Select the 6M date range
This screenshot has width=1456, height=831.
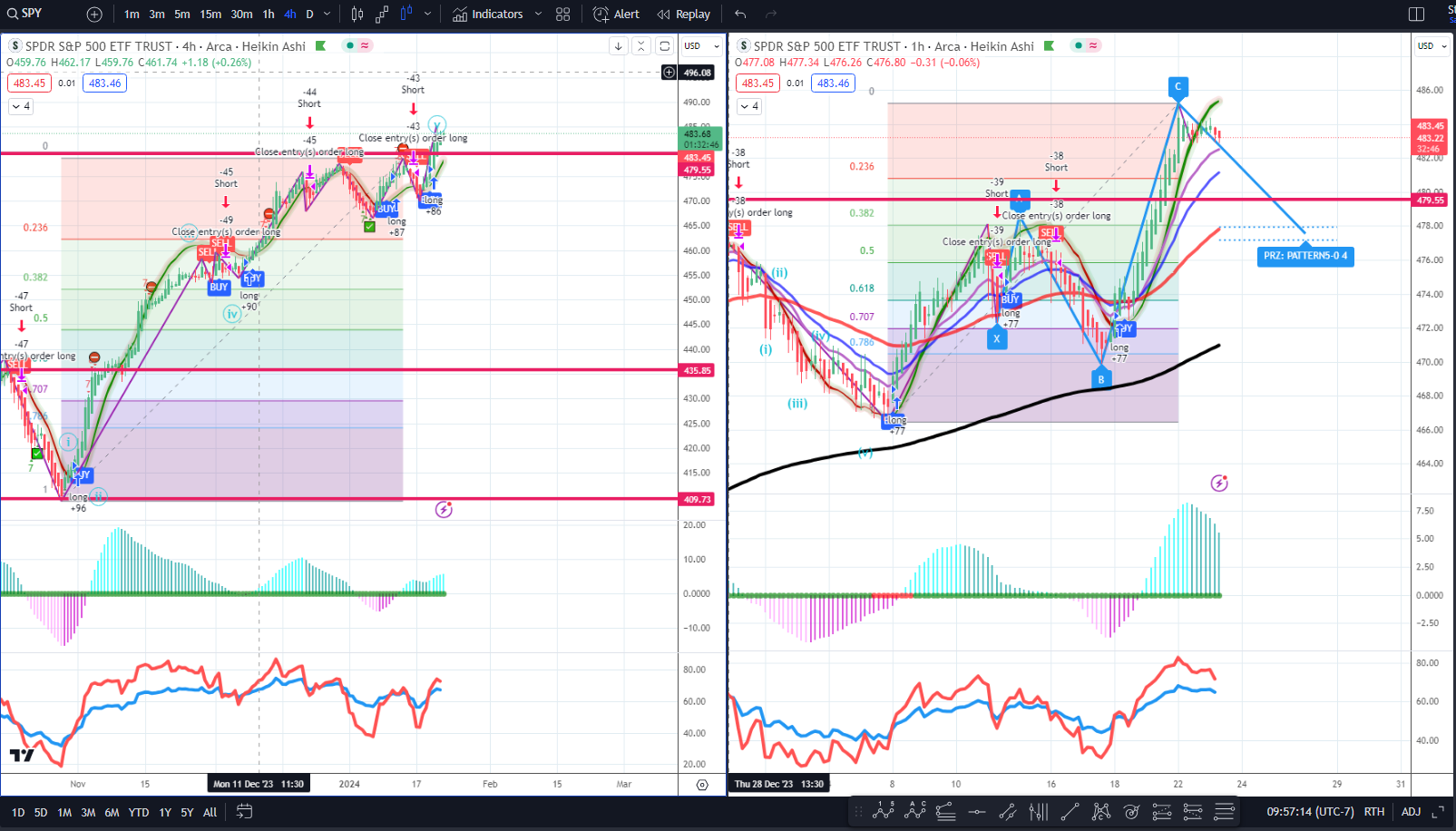[x=112, y=813]
